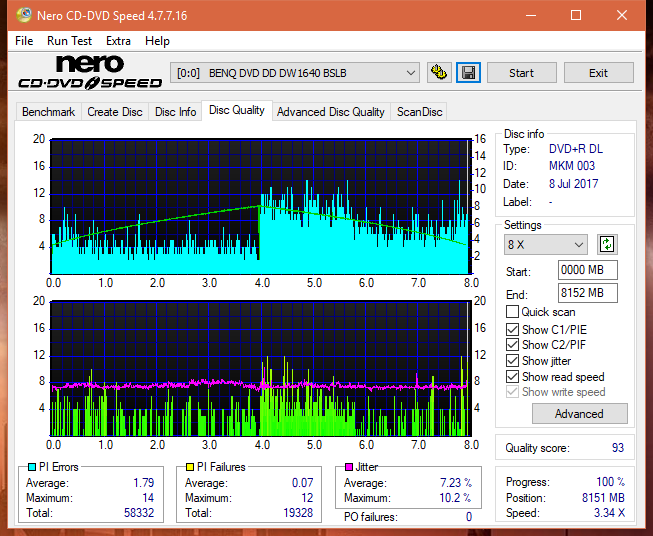Viewport: 653px width, 536px height.
Task: Open the Extra menu
Action: [118, 41]
